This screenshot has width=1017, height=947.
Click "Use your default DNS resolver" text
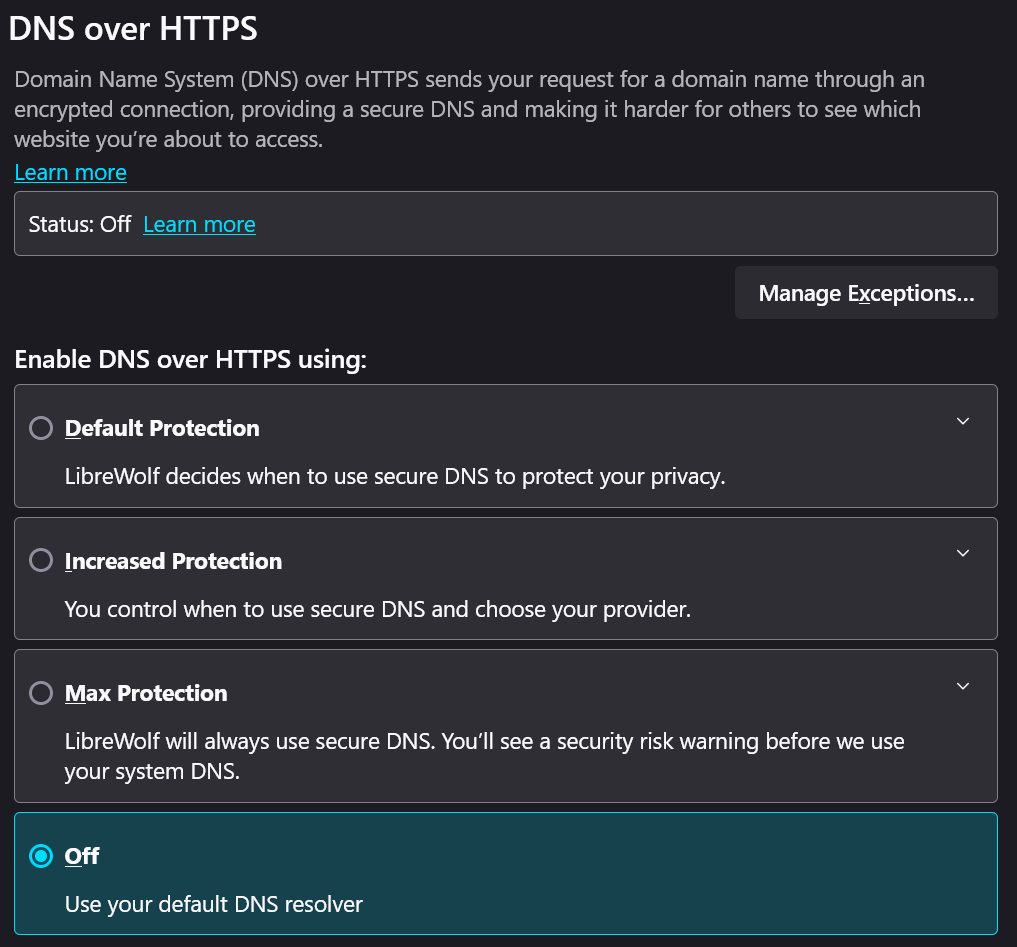(213, 904)
